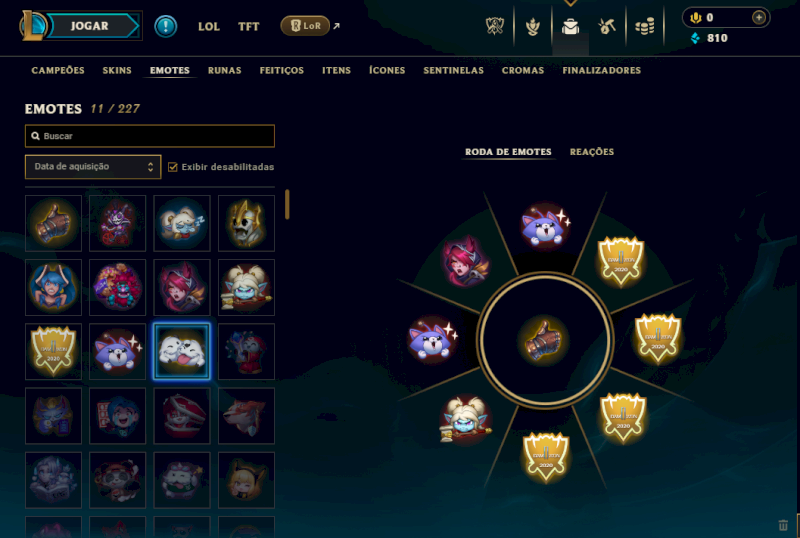This screenshot has width=800, height=538.
Task: Click the Jogar play button
Action: point(89,26)
